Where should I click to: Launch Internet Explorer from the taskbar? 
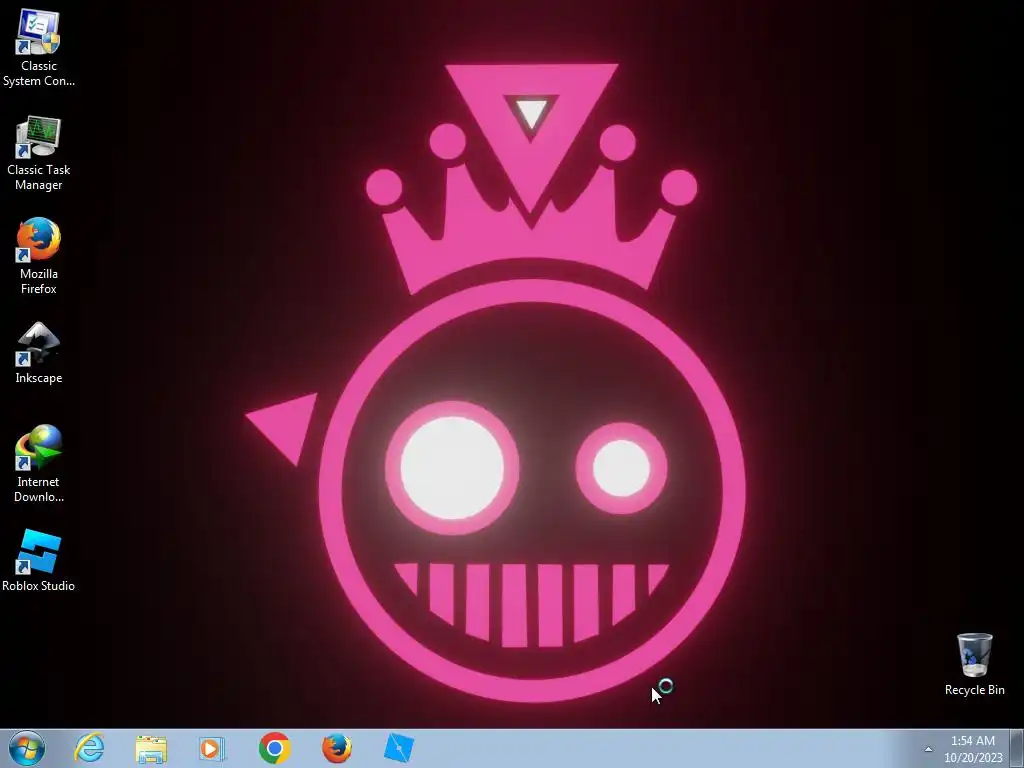(x=89, y=748)
